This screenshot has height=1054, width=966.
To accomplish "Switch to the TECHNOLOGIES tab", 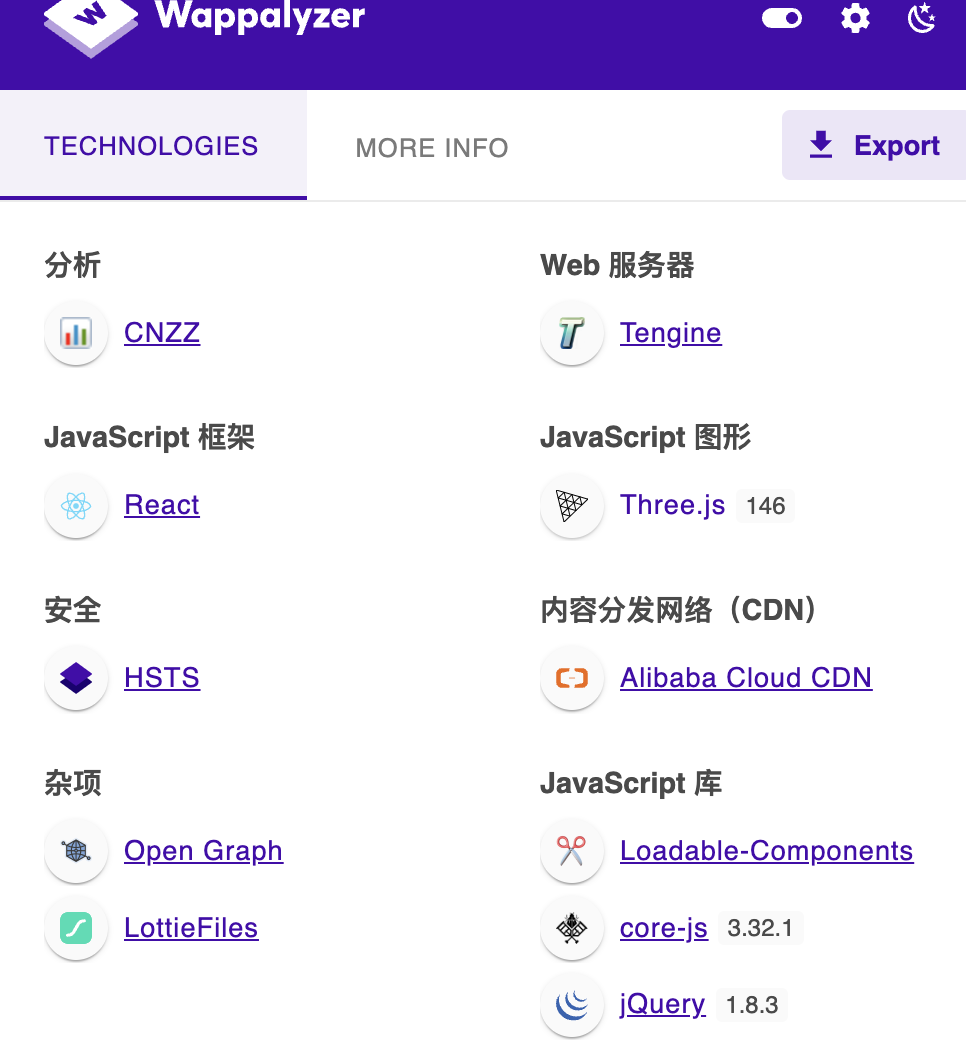I will [151, 146].
